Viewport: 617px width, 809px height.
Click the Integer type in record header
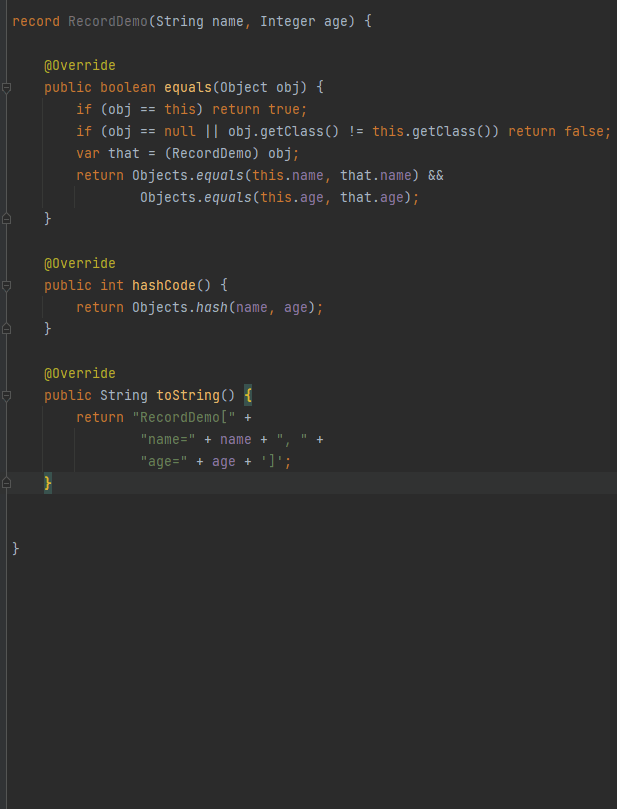pos(287,22)
